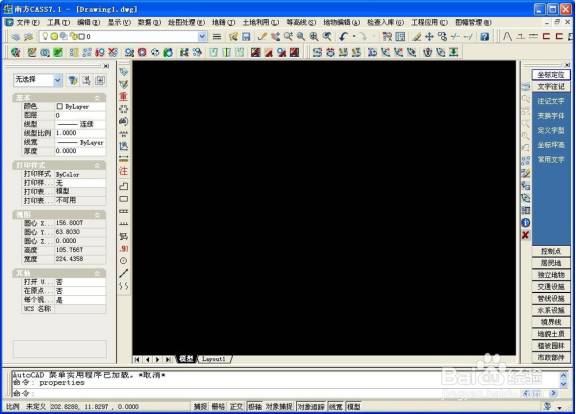Screen dimensions: 576x414
Task: Click the 颜色 ByLayer color swatch field
Action: 80,106
